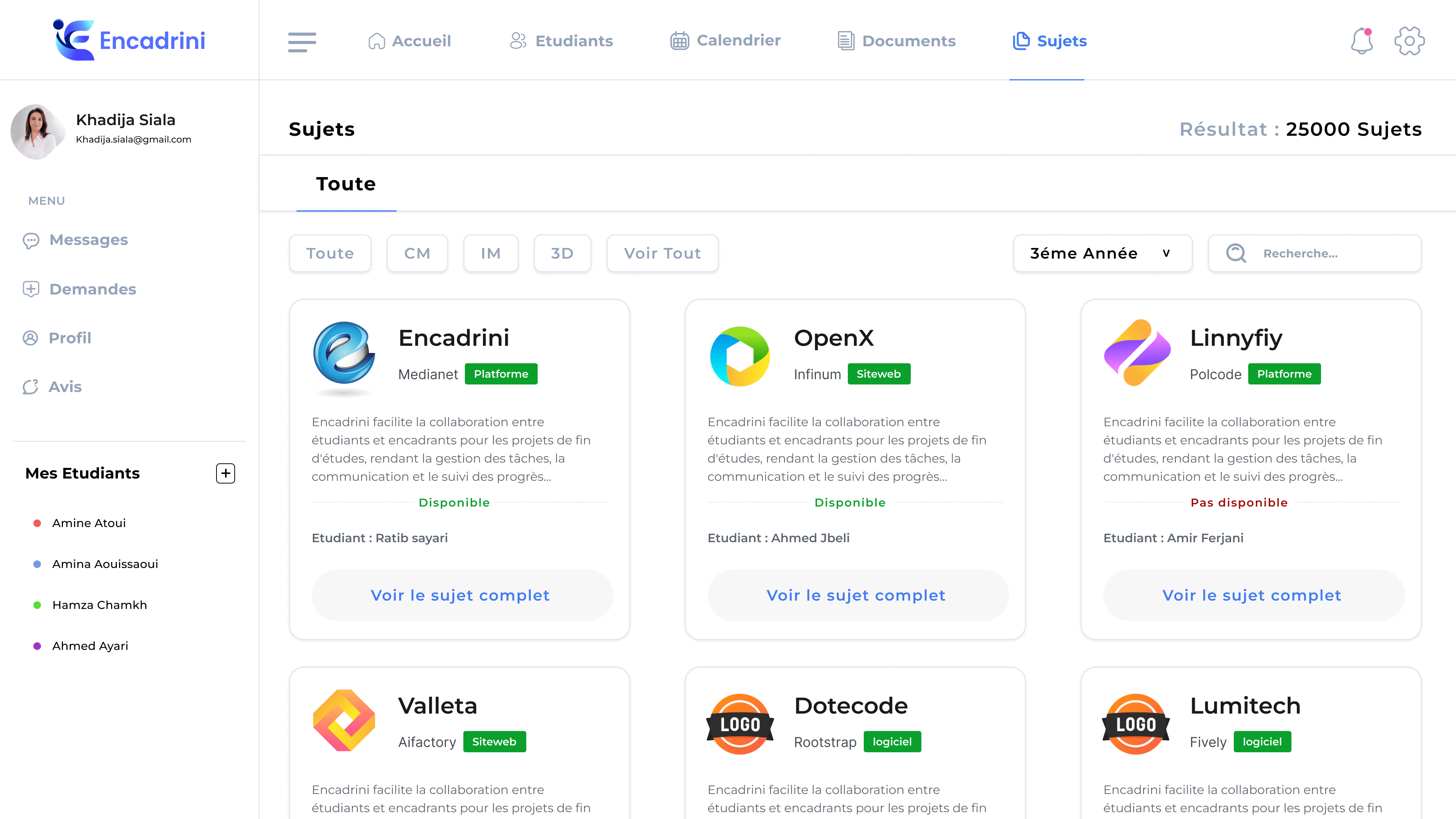Click the Avis feedback icon
Viewport: 1456px width, 819px height.
point(30,387)
